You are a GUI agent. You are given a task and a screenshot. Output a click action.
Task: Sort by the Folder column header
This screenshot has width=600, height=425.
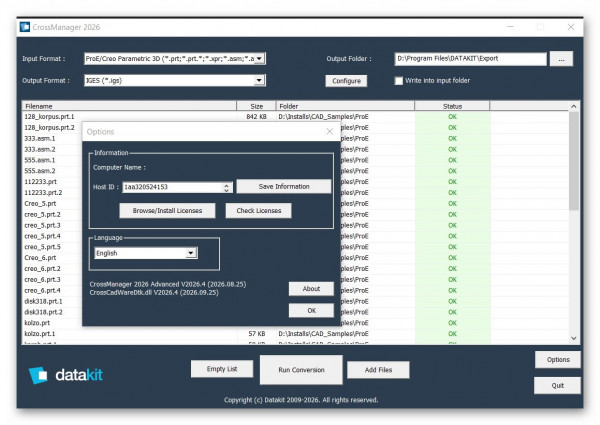(x=345, y=106)
